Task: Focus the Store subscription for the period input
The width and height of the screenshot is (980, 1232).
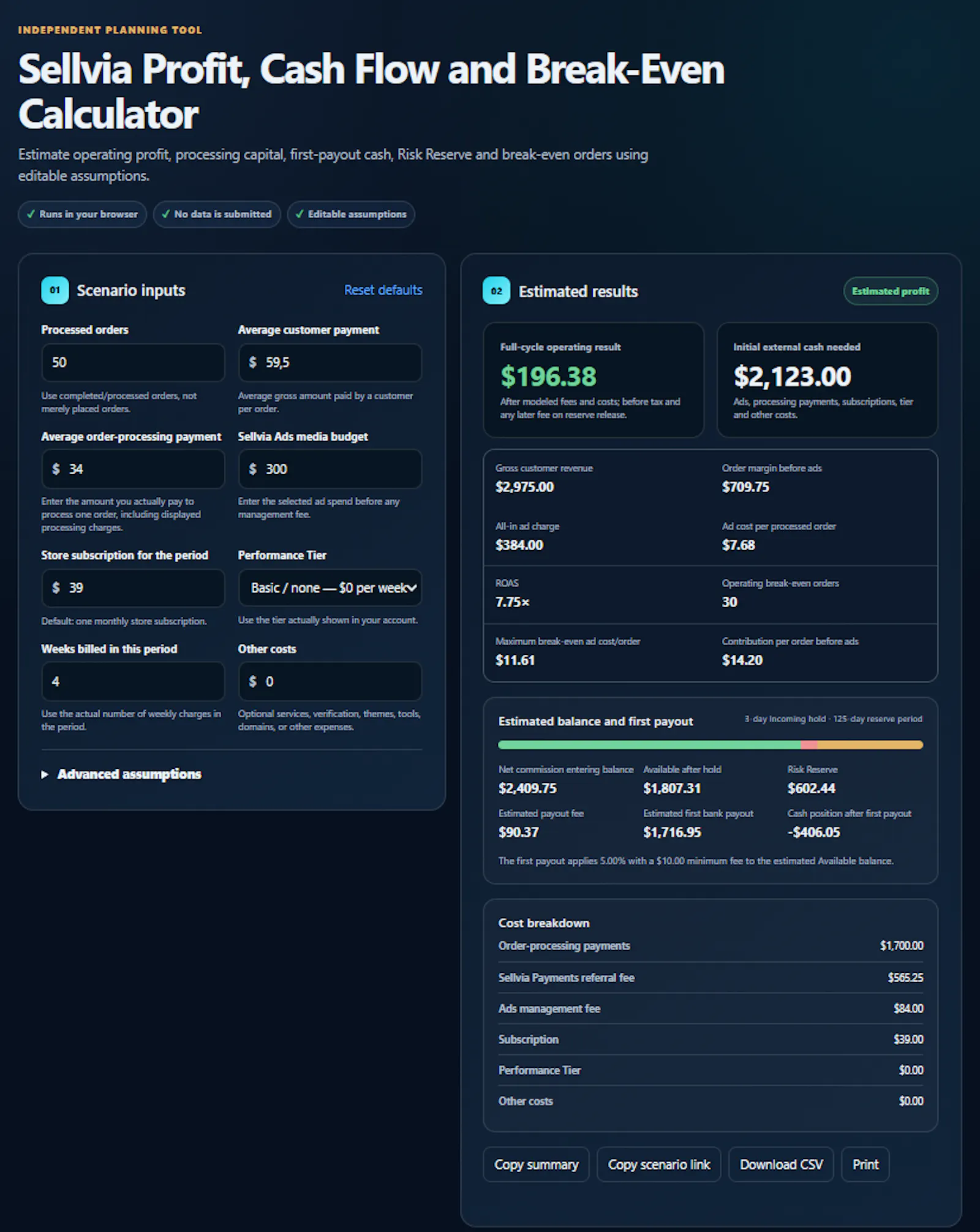Action: (134, 588)
